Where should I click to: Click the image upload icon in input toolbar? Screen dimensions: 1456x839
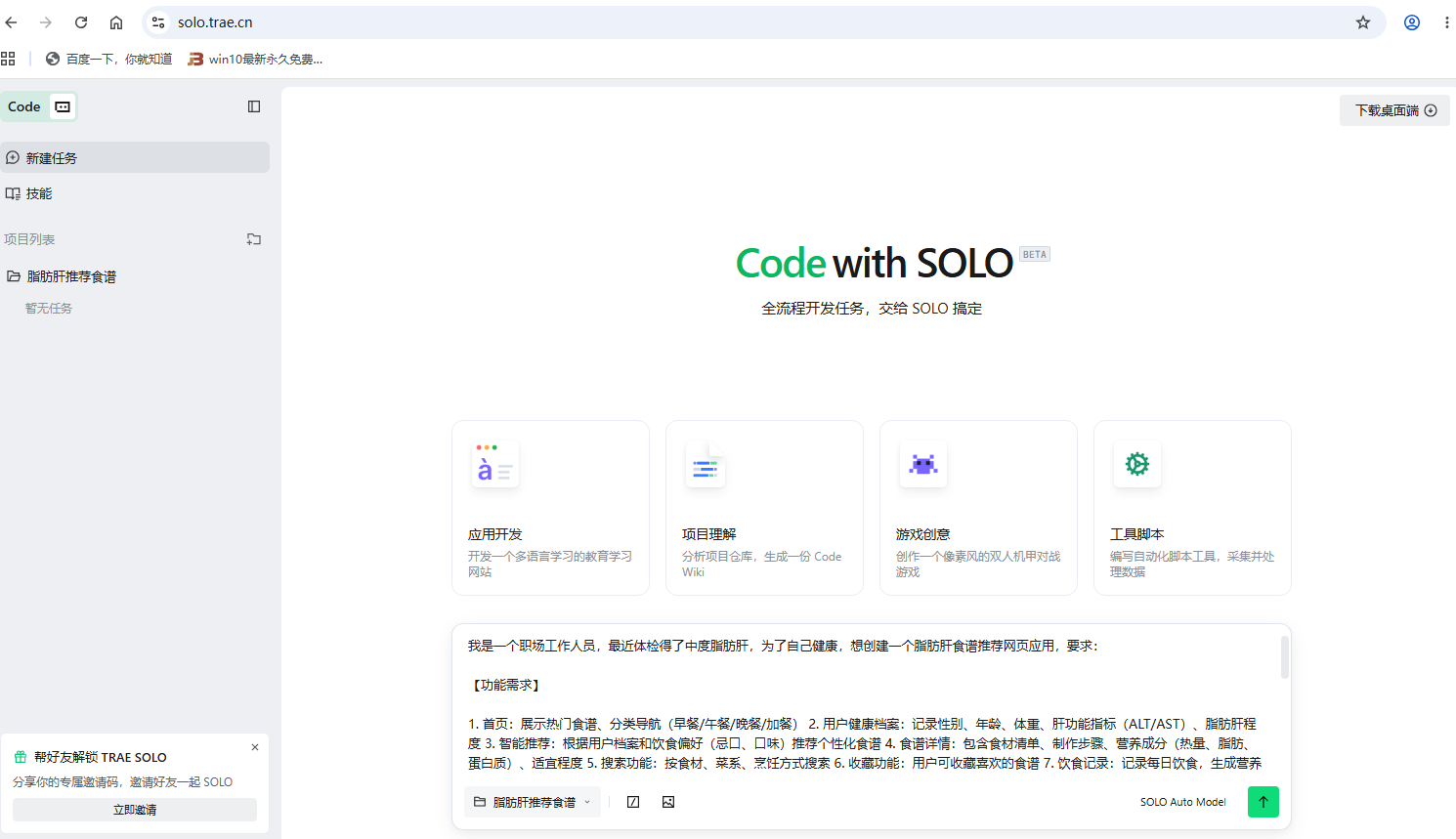(x=668, y=802)
